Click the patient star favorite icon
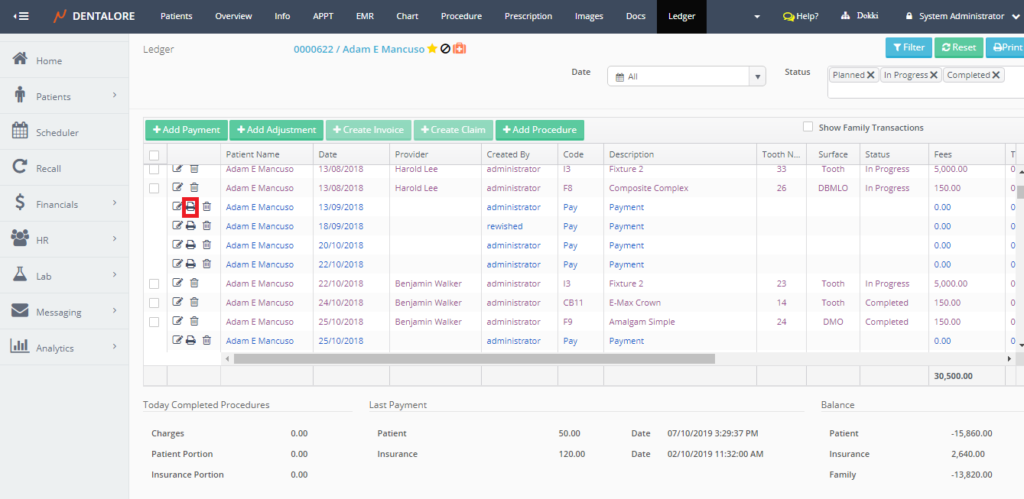The image size is (1024, 499). tap(432, 48)
